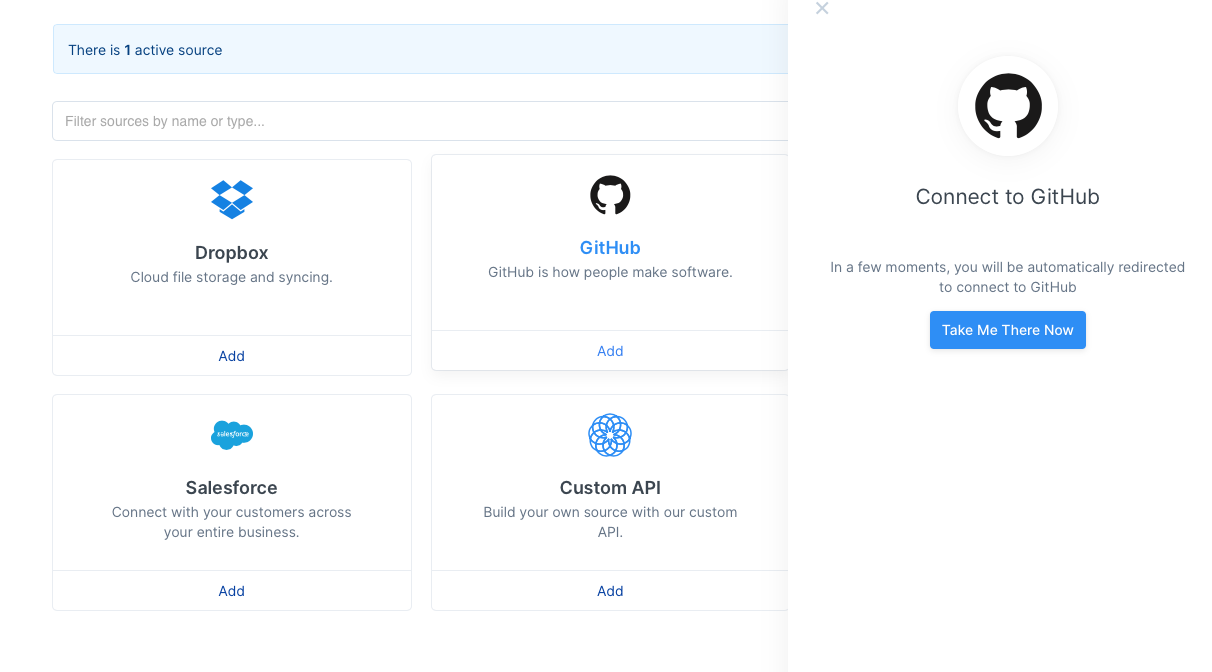
Task: Click the Connect to GitHub heading
Action: [1007, 197]
